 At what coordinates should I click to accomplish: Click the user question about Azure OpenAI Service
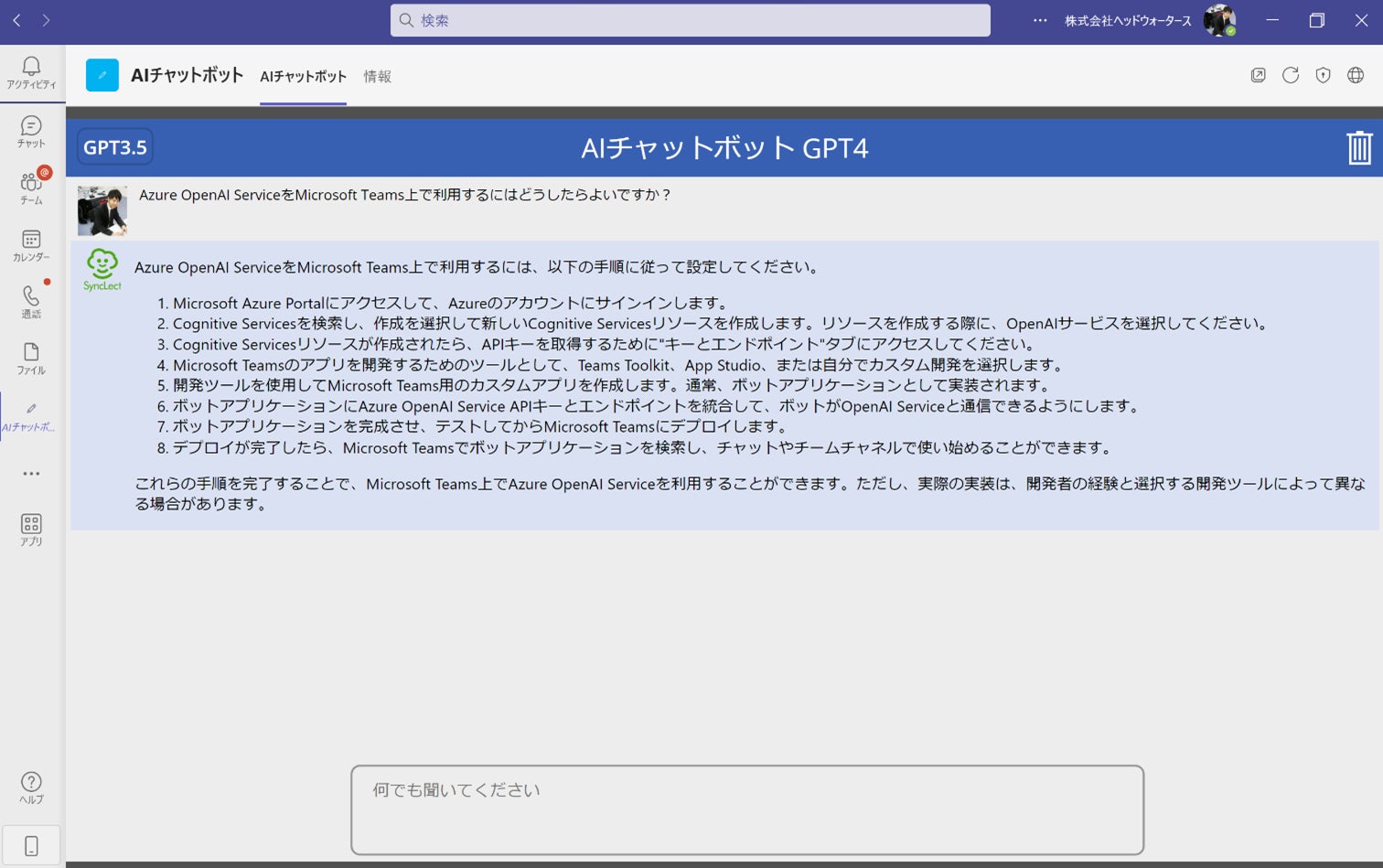coord(405,195)
